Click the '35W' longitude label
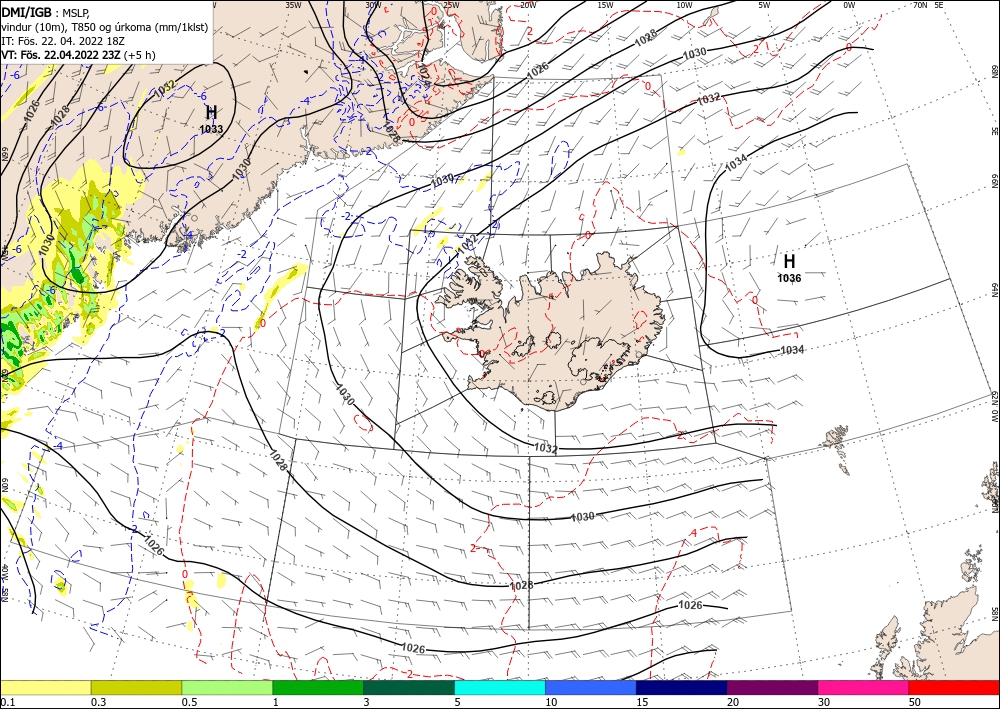This screenshot has width=1000, height=709. (293, 5)
